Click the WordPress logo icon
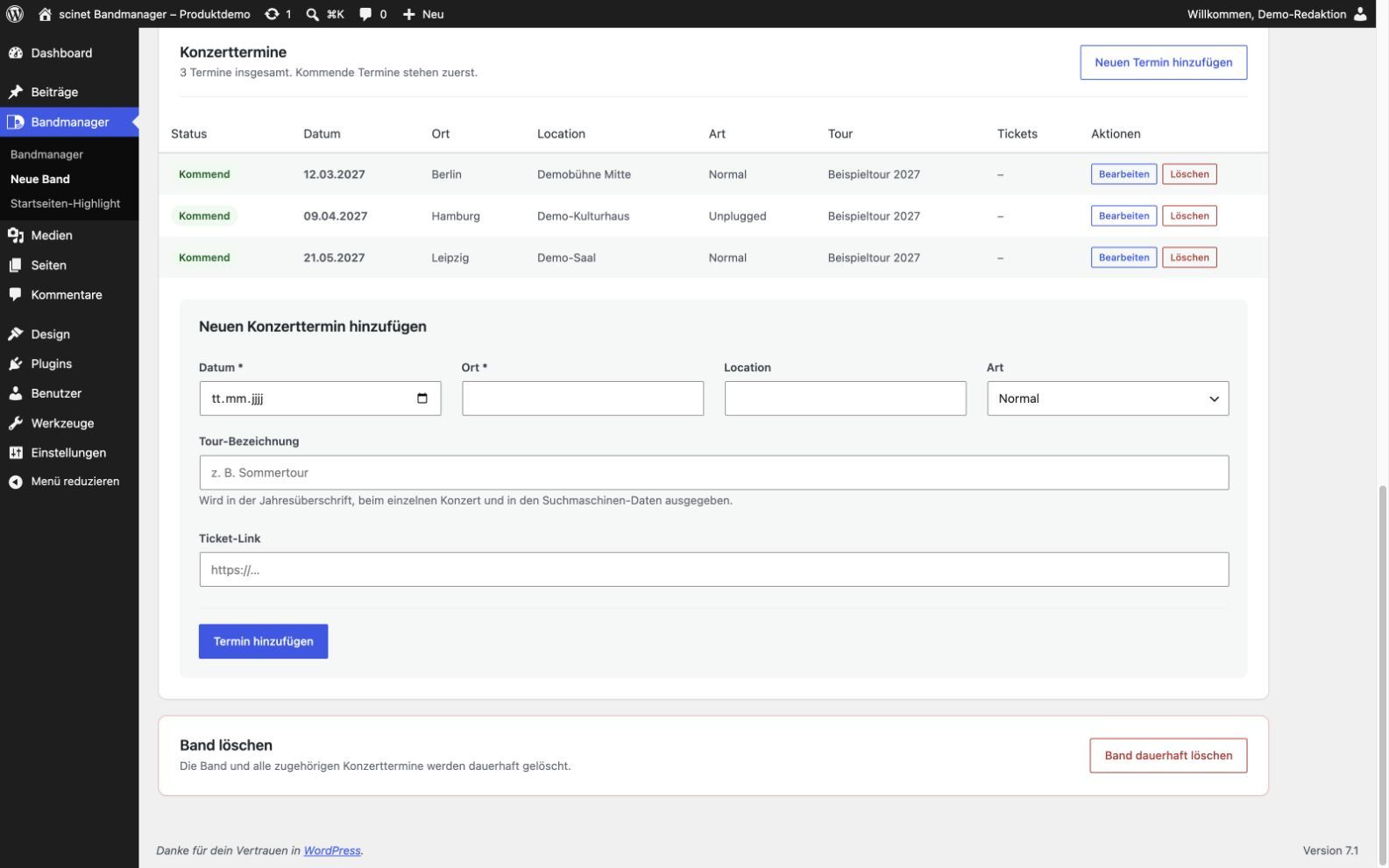Screen dimensions: 1389x868 pyautogui.click(x=15, y=14)
